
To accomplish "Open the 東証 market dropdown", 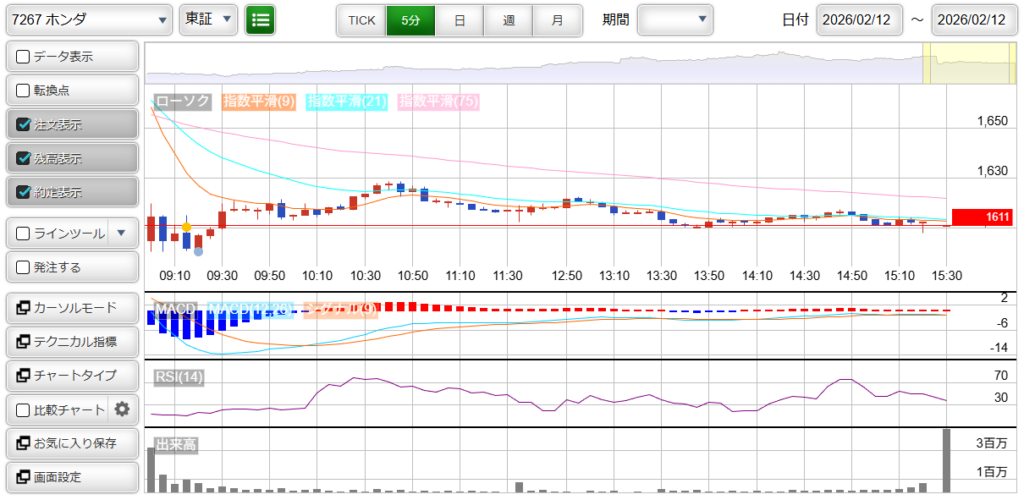I will coord(208,19).
